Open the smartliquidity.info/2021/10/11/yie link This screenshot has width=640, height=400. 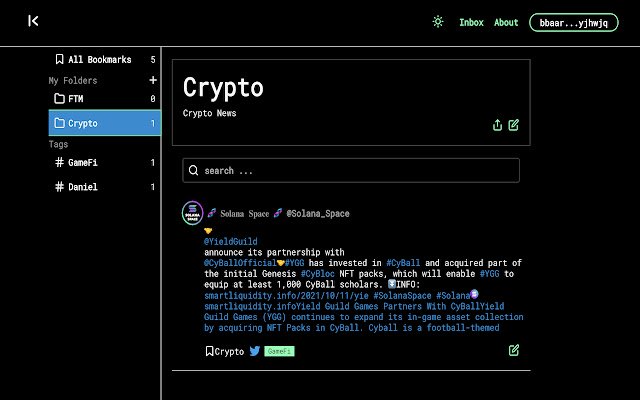tap(286, 296)
